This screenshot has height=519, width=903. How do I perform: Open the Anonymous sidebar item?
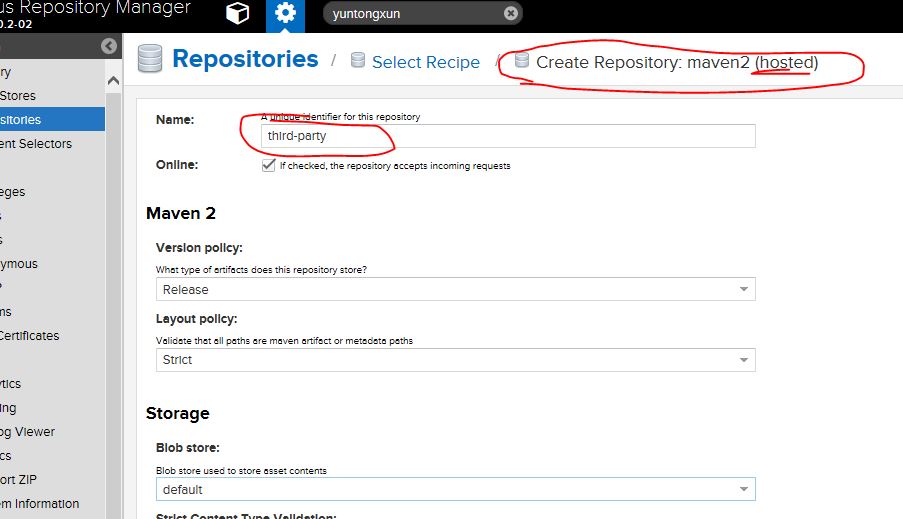pyautogui.click(x=52, y=263)
